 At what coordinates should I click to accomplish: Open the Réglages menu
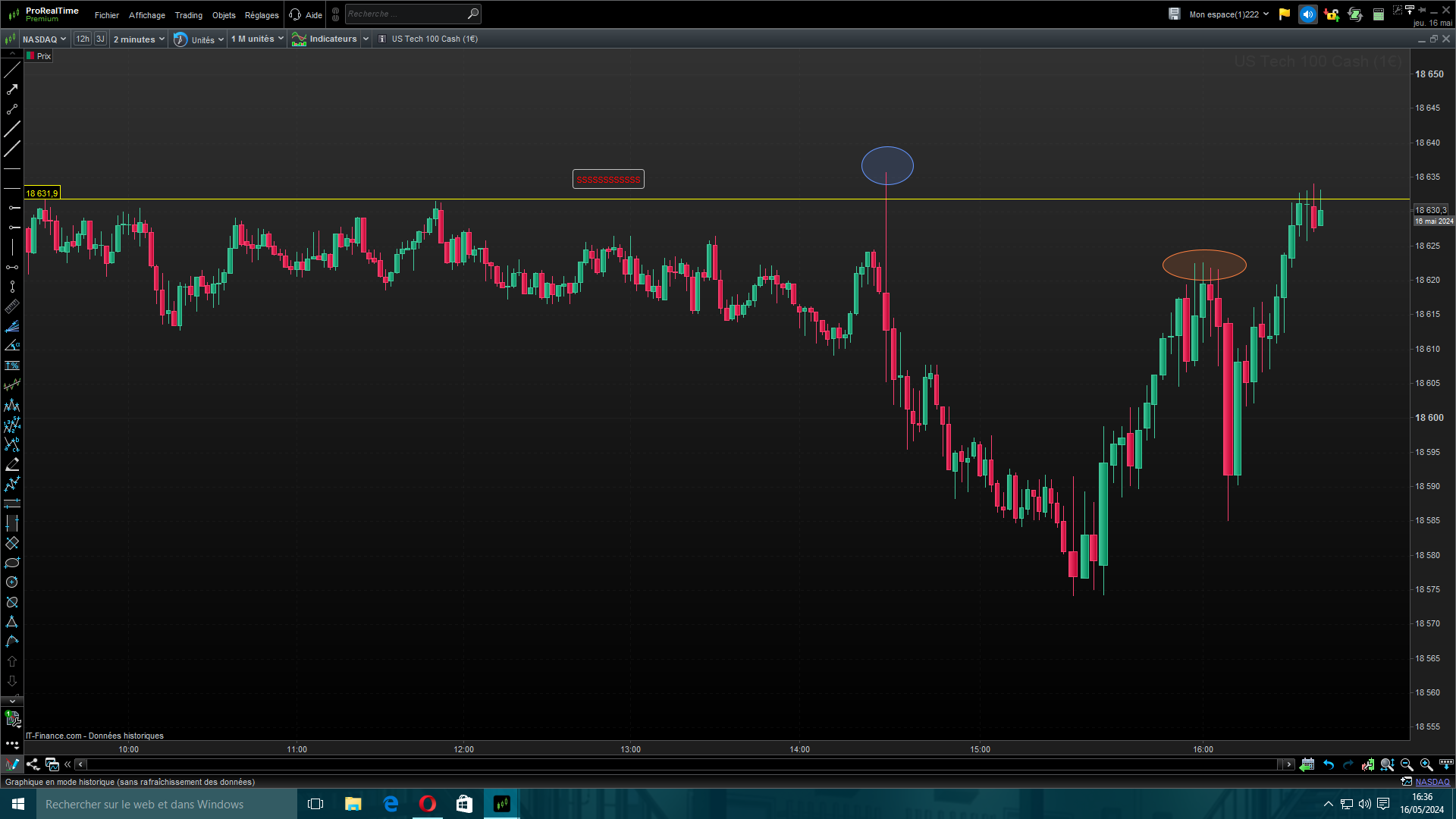click(x=262, y=15)
